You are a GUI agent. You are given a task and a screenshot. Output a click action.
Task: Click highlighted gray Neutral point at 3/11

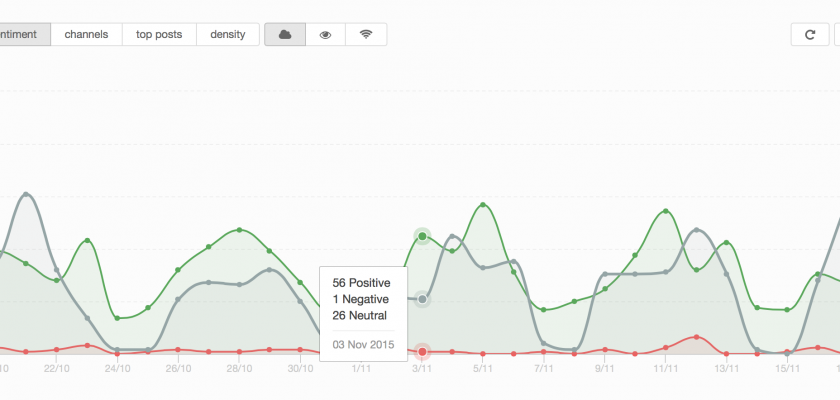[422, 299]
